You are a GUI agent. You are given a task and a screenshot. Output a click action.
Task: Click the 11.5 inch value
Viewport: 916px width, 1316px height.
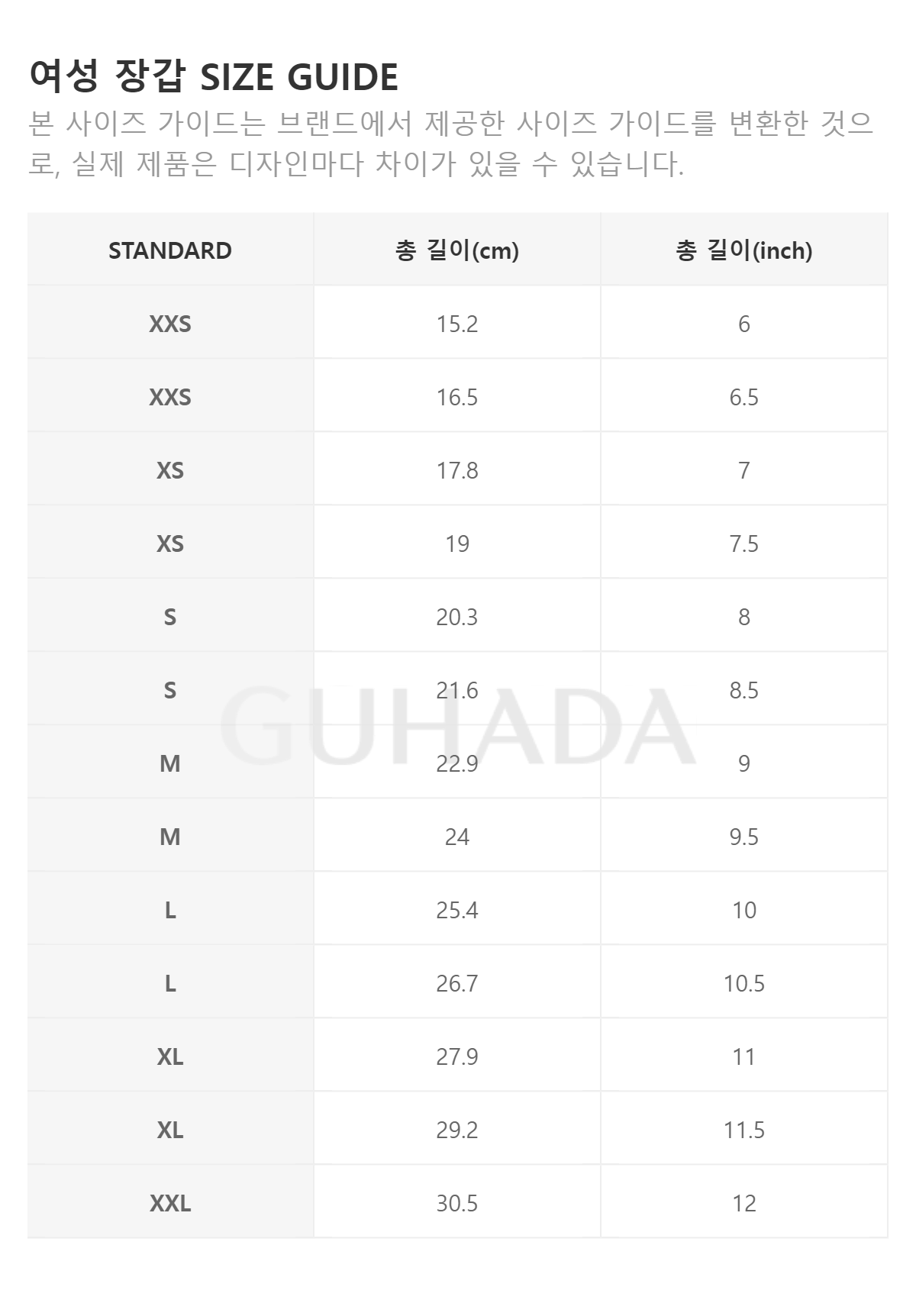(x=744, y=1130)
